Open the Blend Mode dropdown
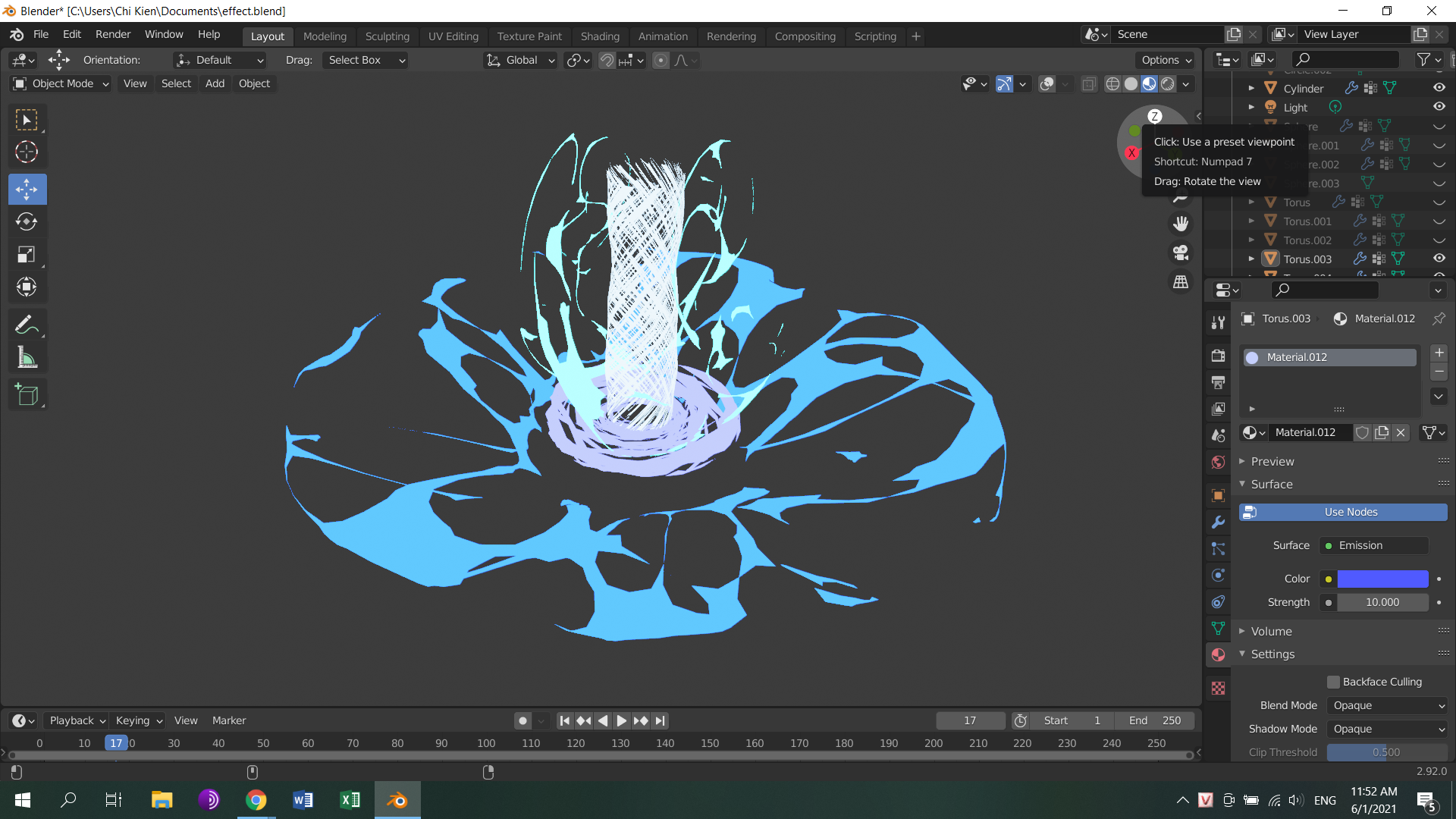Screen dimensions: 1456x819 [1387, 705]
